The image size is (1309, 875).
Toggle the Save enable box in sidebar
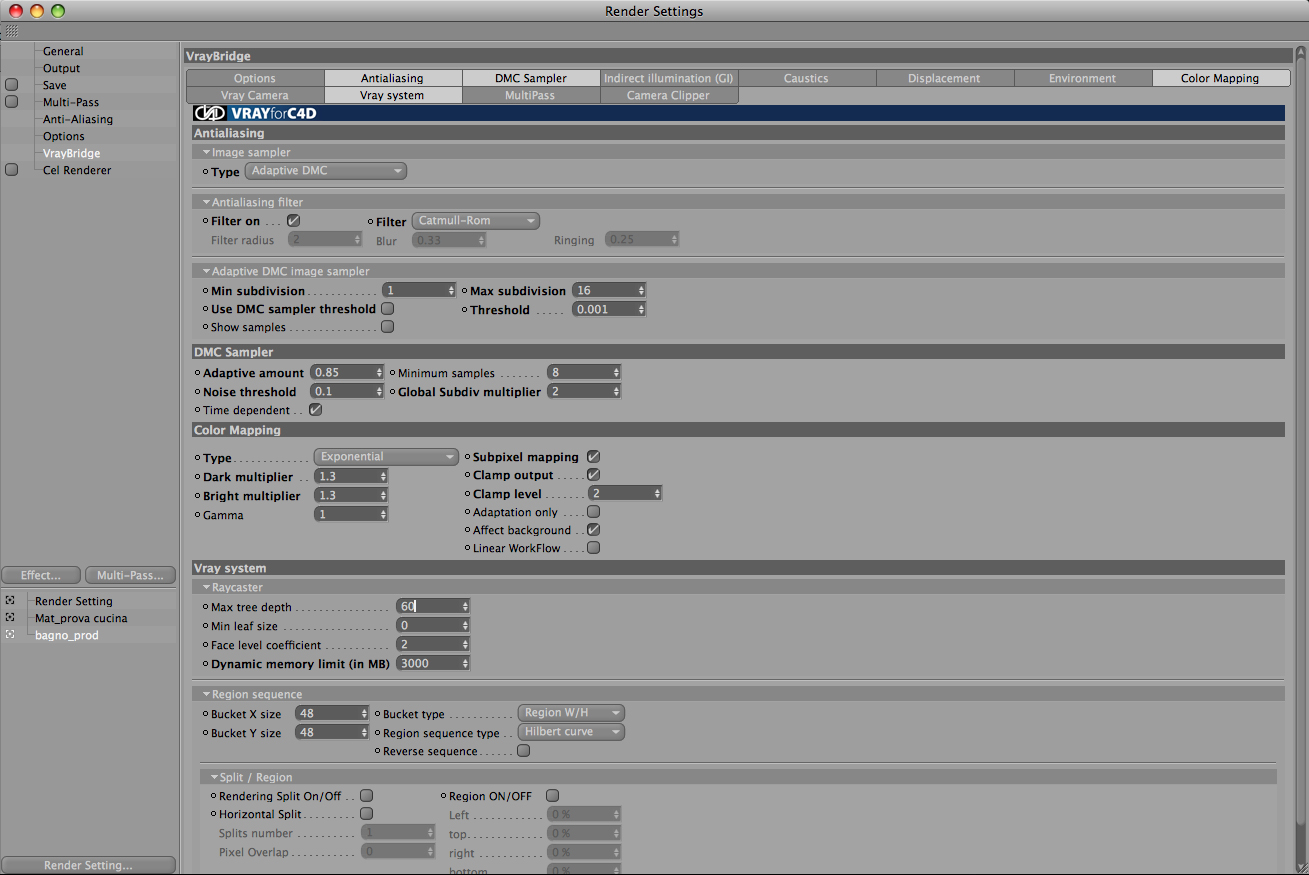tap(12, 85)
